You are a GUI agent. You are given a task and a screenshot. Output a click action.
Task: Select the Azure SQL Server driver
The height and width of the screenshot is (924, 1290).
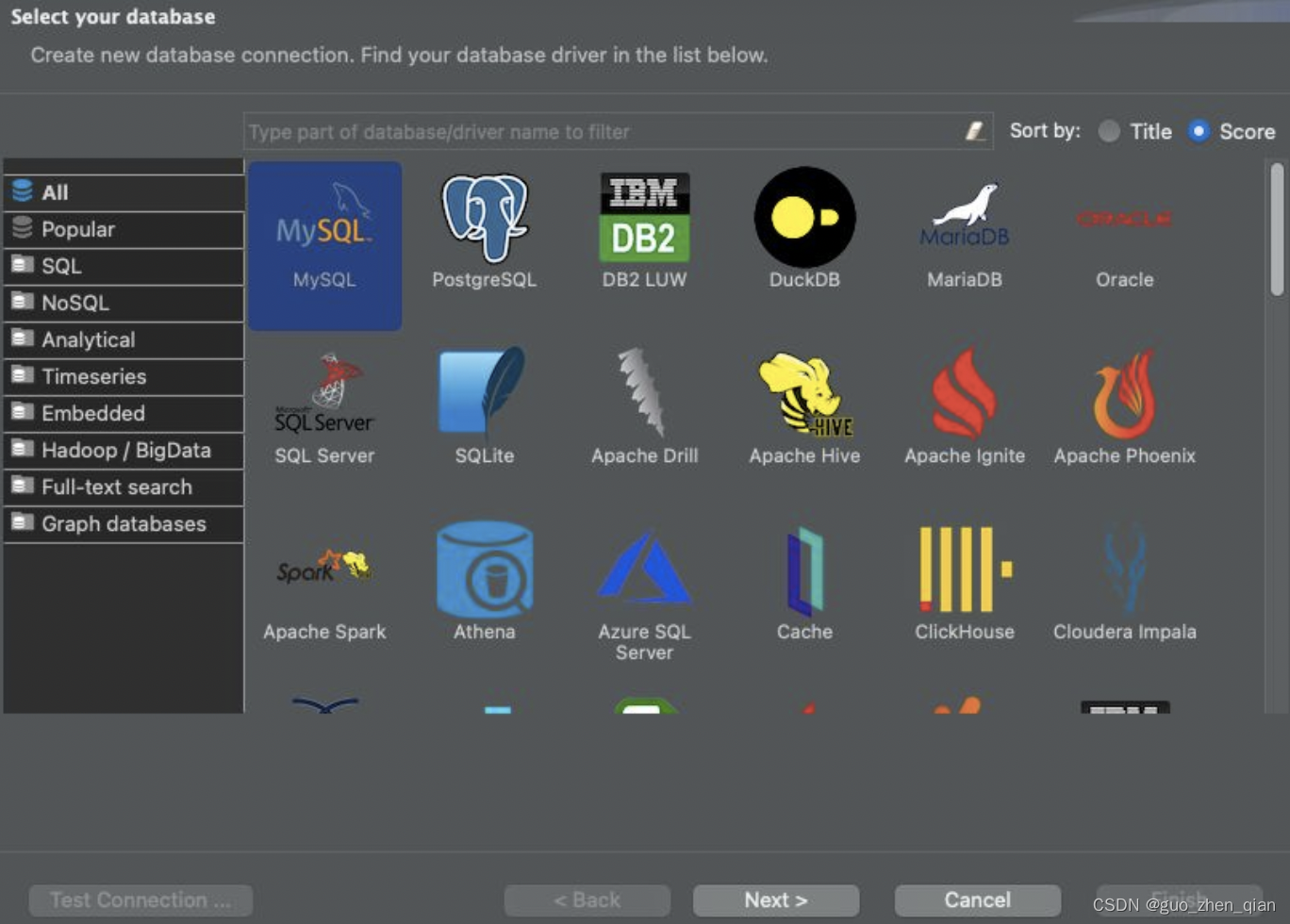click(644, 594)
